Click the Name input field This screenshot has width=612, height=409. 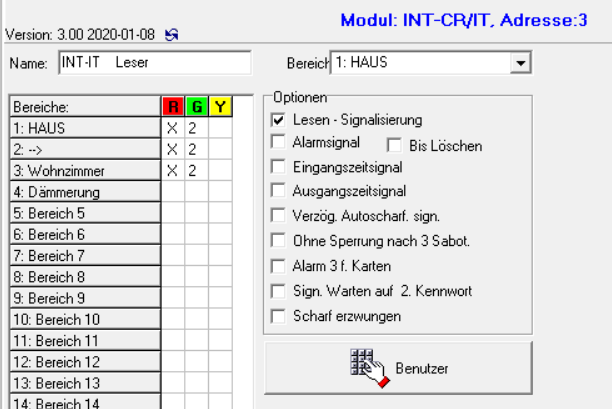(x=155, y=62)
